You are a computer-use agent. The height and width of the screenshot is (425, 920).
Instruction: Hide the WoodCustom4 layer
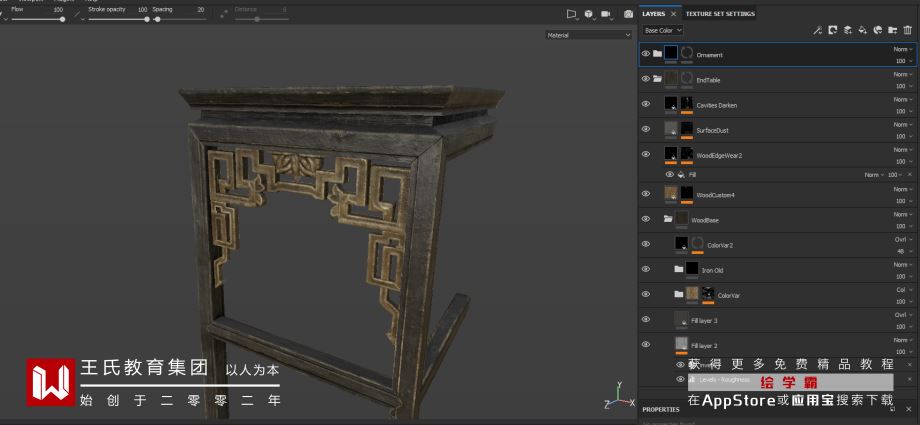646,194
